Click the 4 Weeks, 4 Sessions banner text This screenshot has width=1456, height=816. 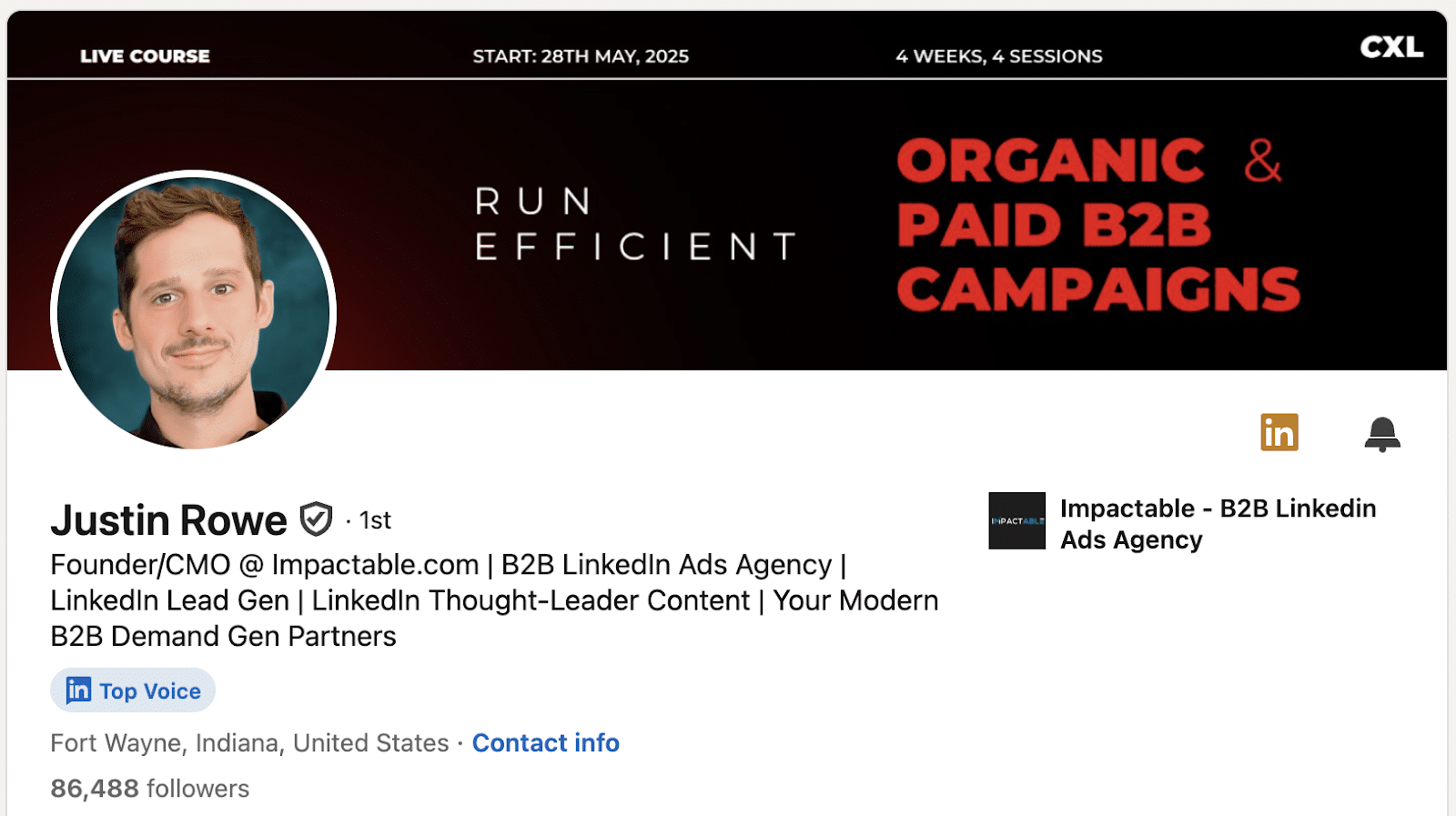[x=999, y=56]
